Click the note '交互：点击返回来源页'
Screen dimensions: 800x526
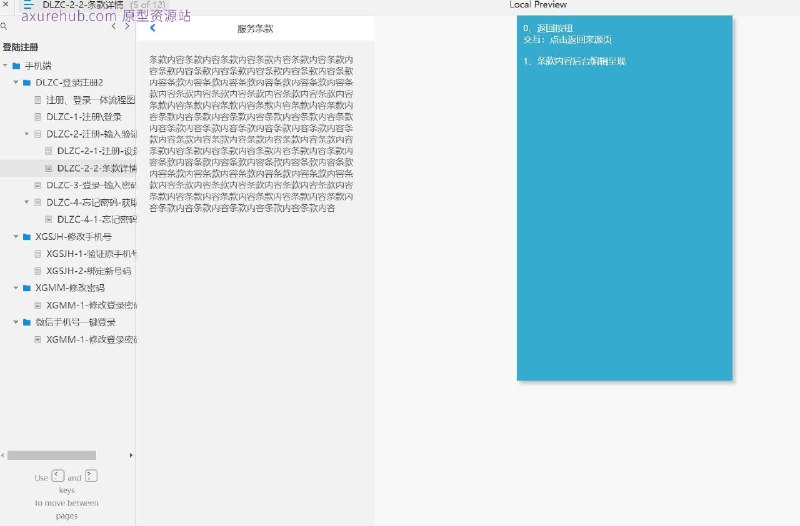pyautogui.click(x=567, y=39)
